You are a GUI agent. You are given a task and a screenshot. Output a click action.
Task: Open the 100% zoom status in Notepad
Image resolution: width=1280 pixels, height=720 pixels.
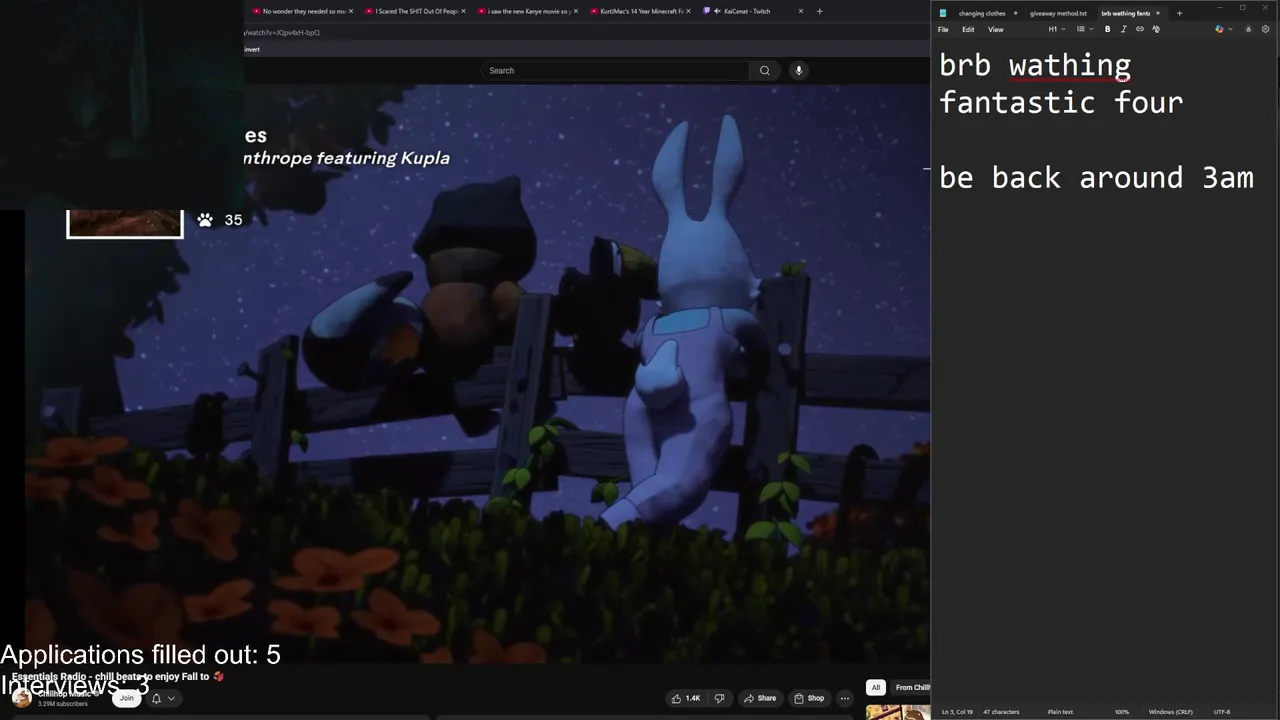(1122, 712)
